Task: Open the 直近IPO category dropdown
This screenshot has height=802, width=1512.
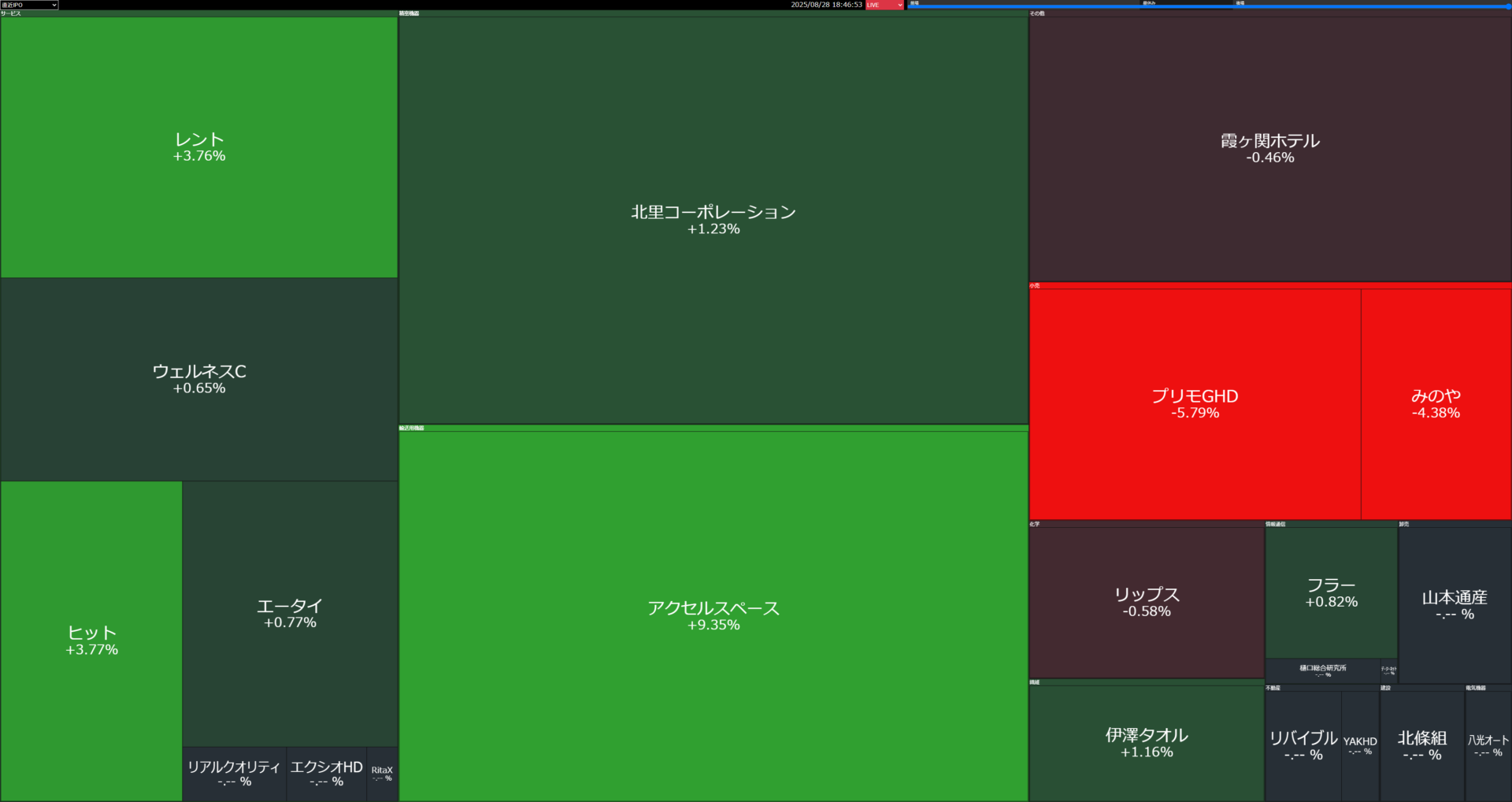Action: (x=29, y=5)
